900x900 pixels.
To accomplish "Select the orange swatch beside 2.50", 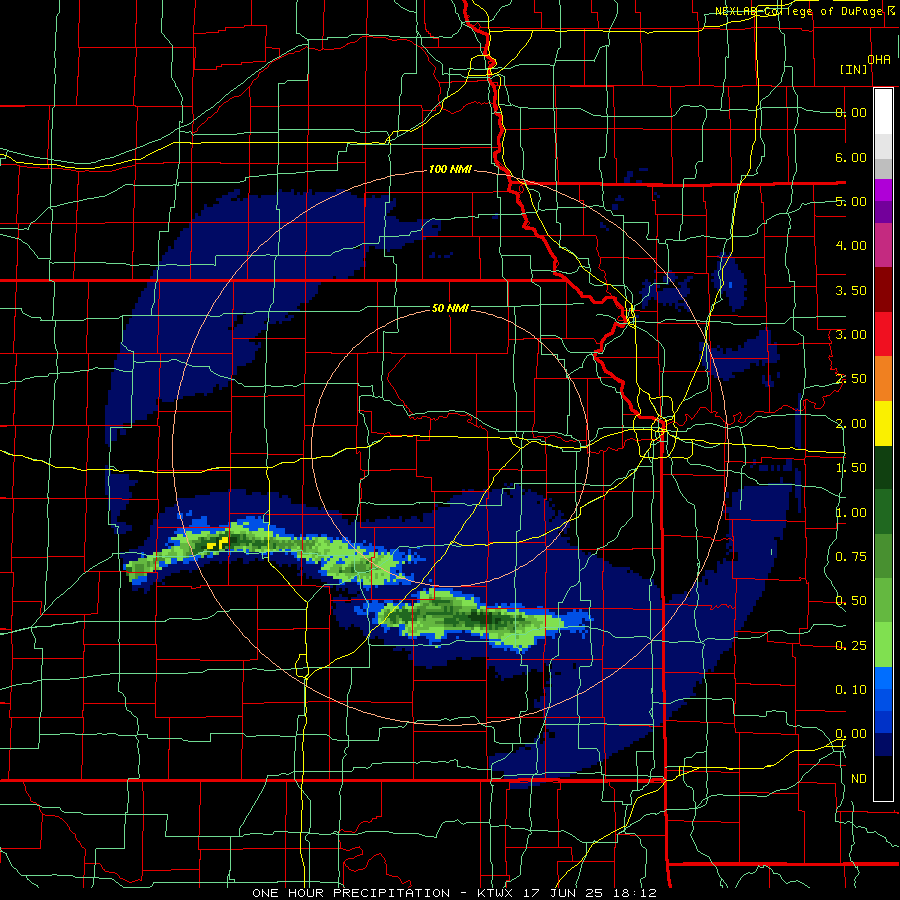I will [x=883, y=378].
